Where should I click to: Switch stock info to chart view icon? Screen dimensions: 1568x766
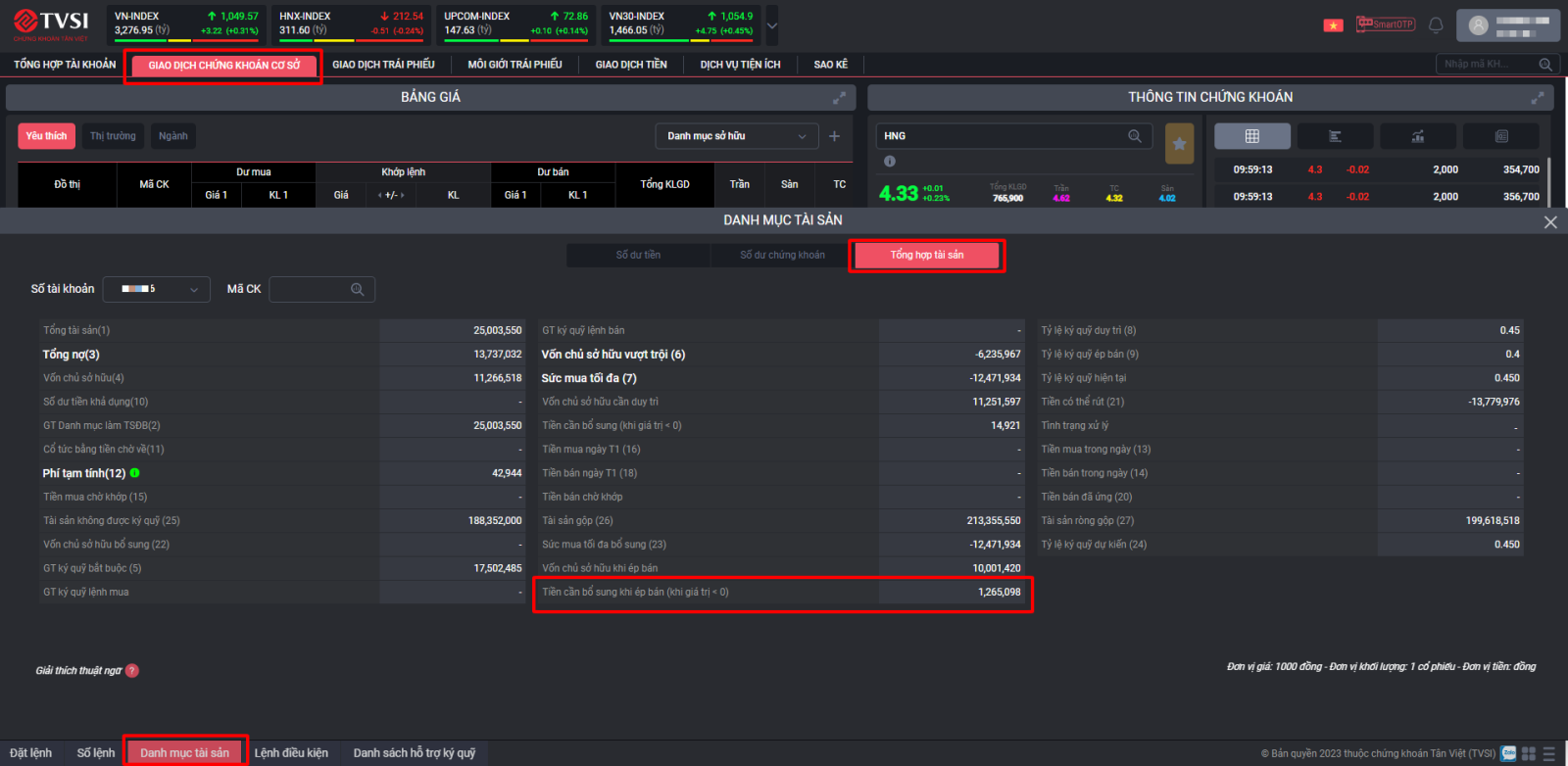(x=1417, y=136)
